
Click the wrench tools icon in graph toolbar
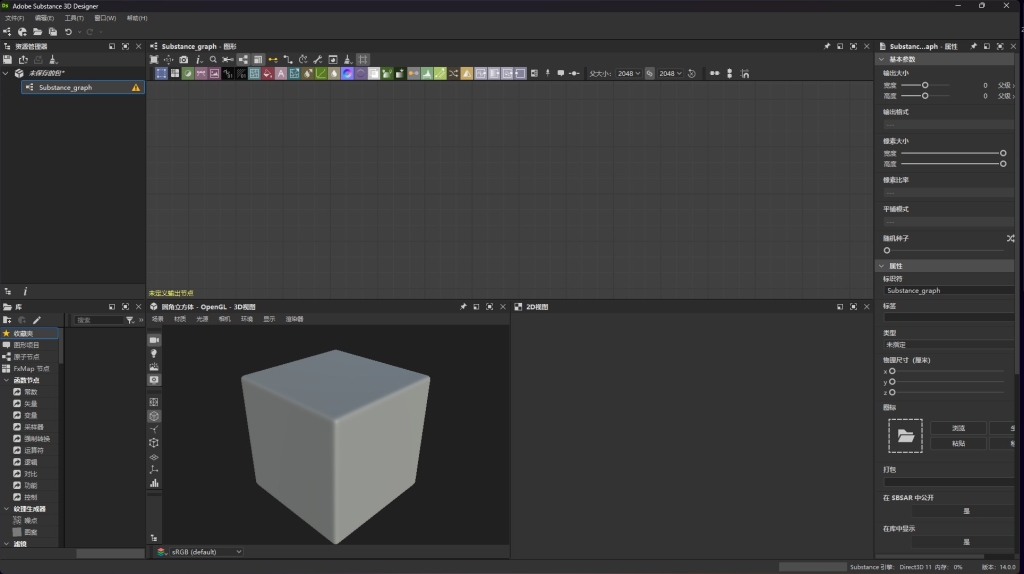(317, 59)
